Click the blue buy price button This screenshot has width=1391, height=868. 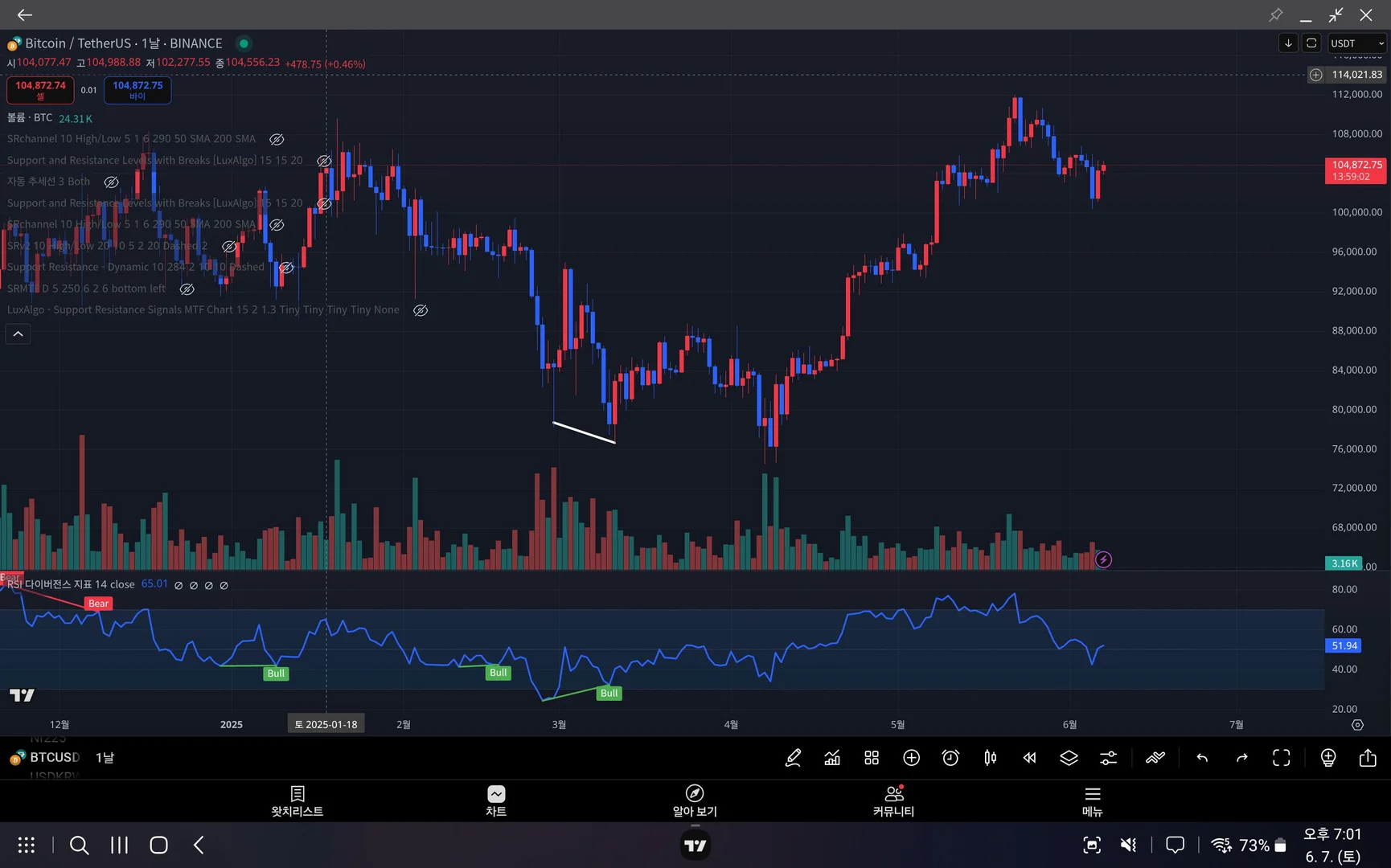(x=137, y=90)
